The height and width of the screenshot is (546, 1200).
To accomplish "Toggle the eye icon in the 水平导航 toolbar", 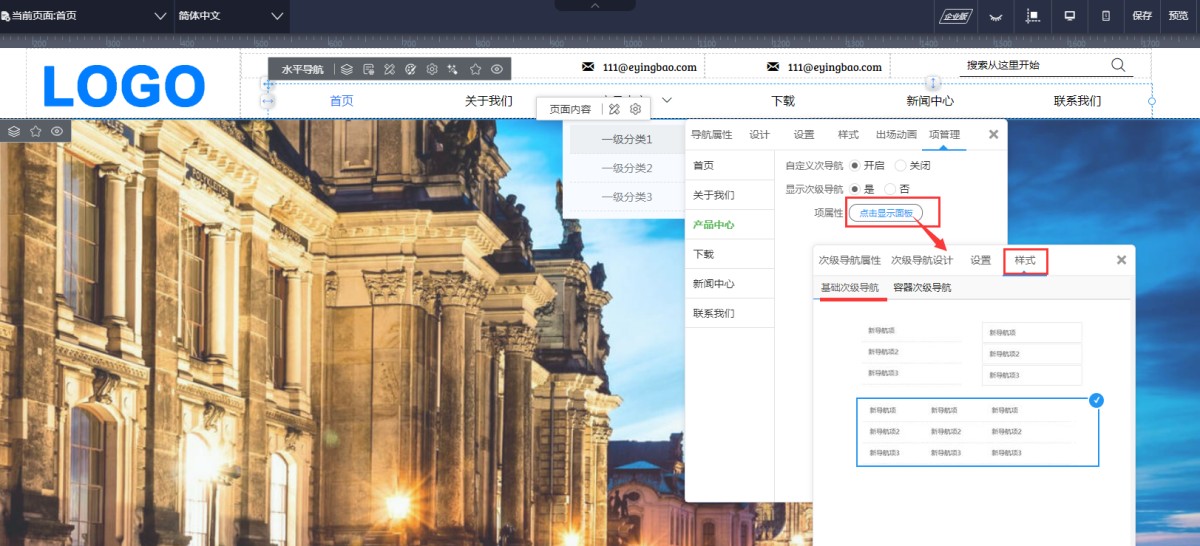I will click(497, 69).
